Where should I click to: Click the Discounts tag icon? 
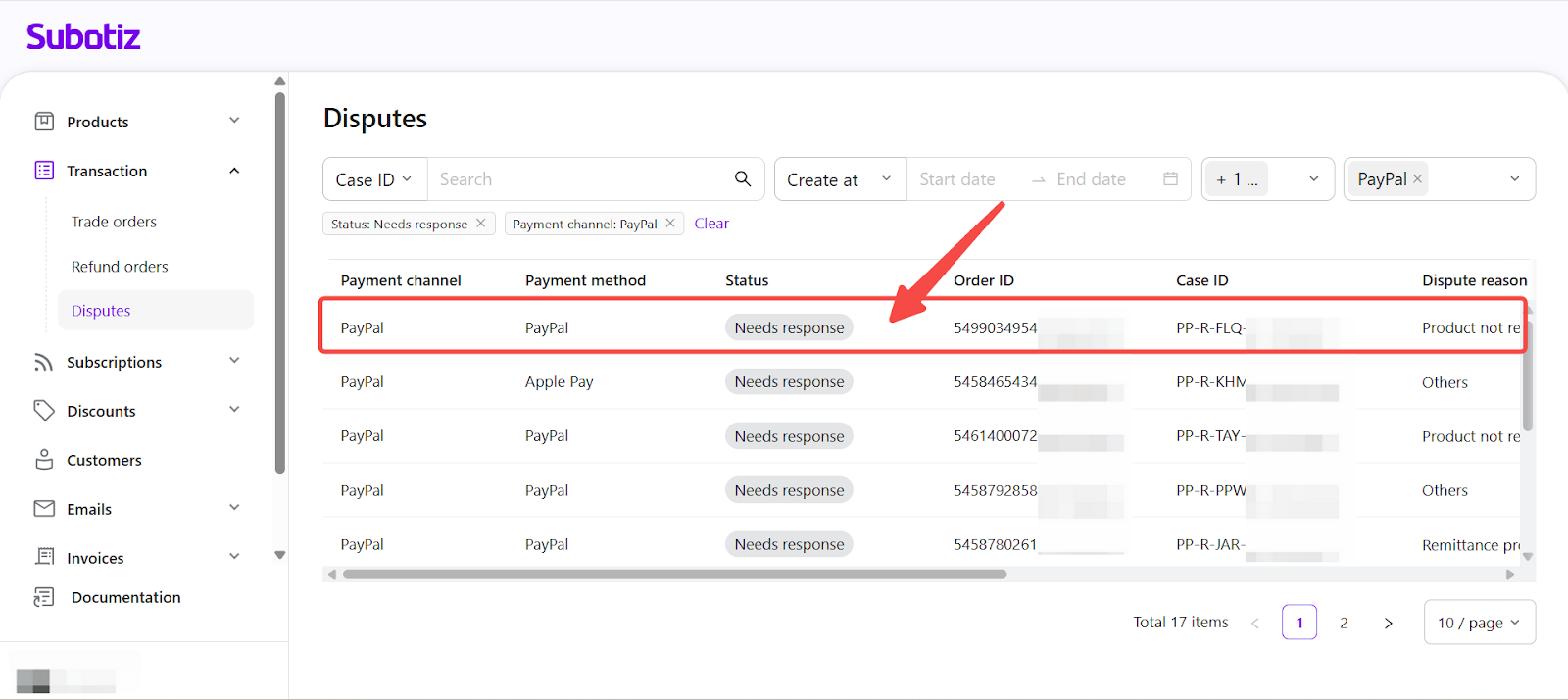click(x=44, y=411)
